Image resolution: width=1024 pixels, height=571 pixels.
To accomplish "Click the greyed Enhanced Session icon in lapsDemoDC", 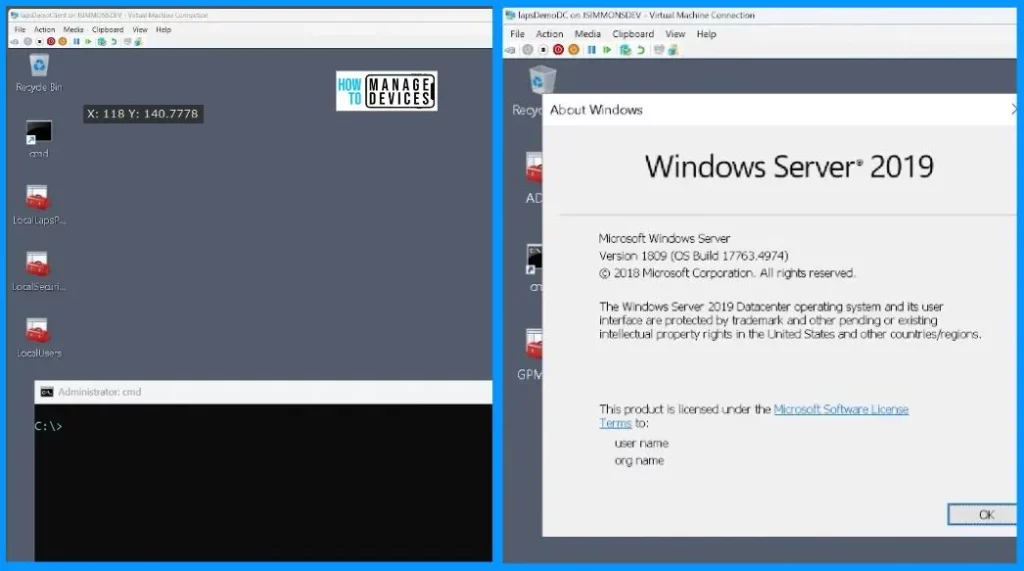I will coord(659,50).
